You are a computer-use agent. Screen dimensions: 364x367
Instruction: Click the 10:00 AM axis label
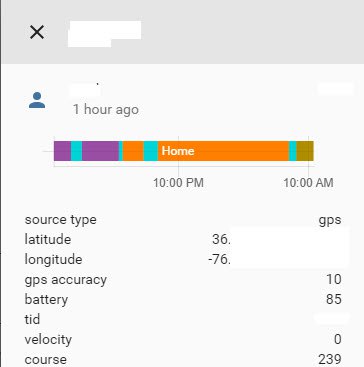click(x=308, y=183)
